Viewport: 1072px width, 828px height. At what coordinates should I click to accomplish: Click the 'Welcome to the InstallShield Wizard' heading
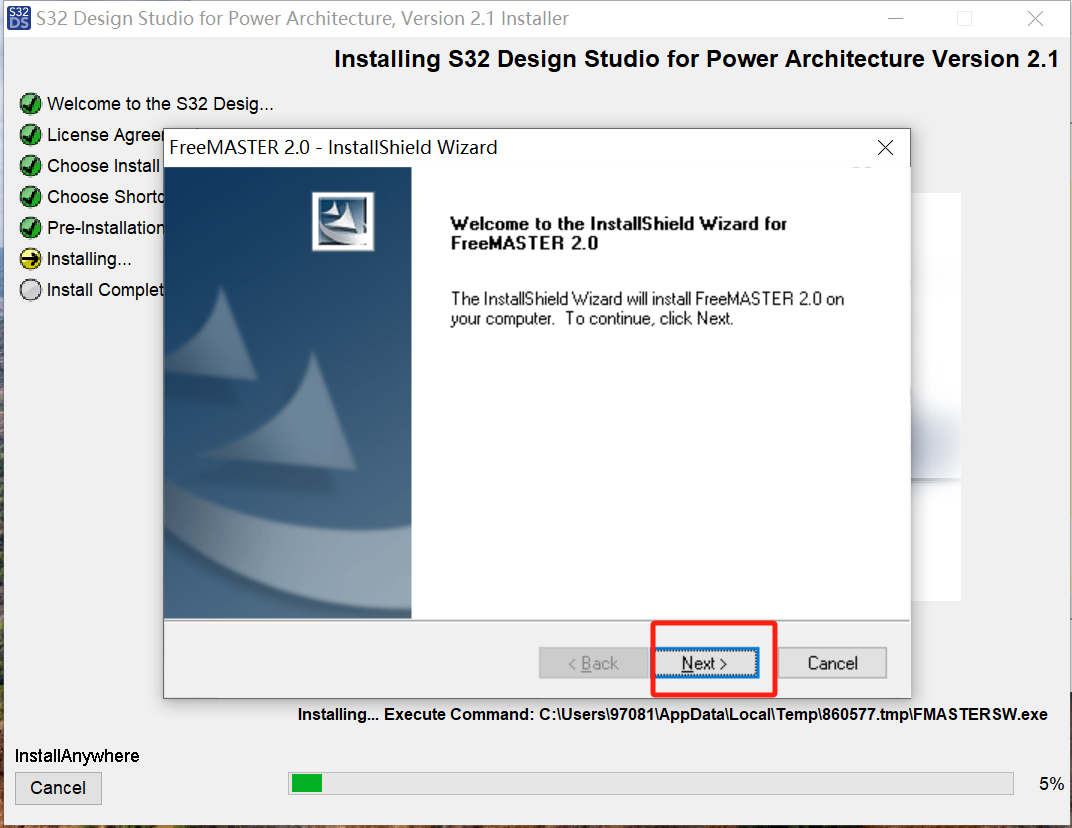[619, 233]
